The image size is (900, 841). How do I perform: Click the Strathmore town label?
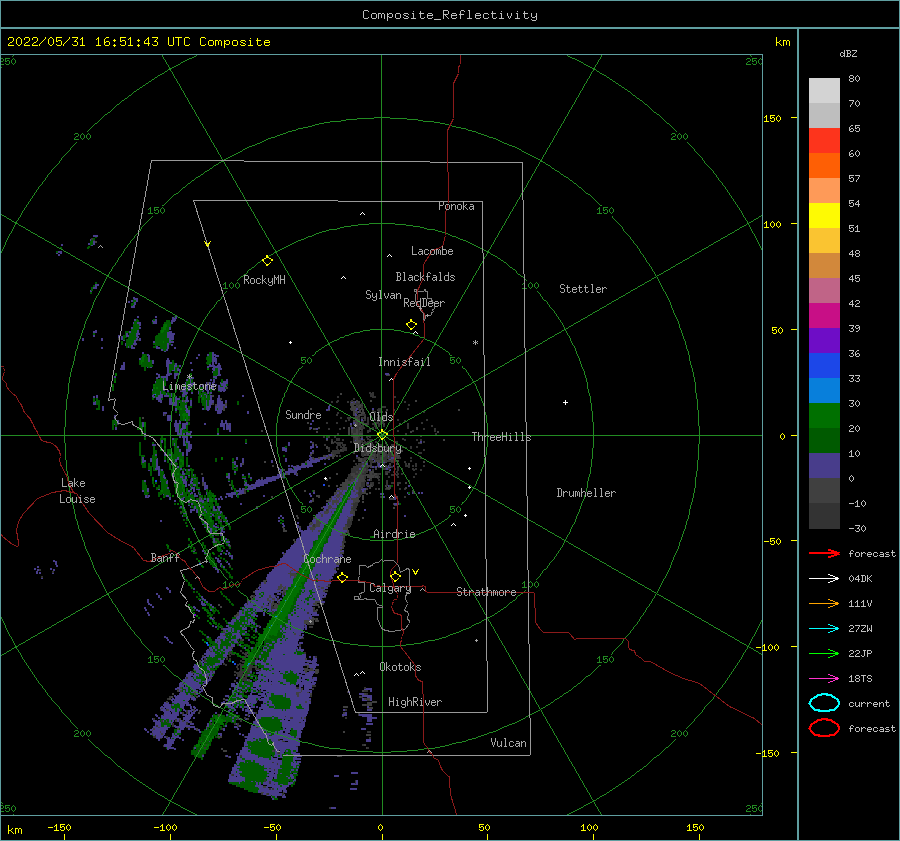click(x=486, y=592)
